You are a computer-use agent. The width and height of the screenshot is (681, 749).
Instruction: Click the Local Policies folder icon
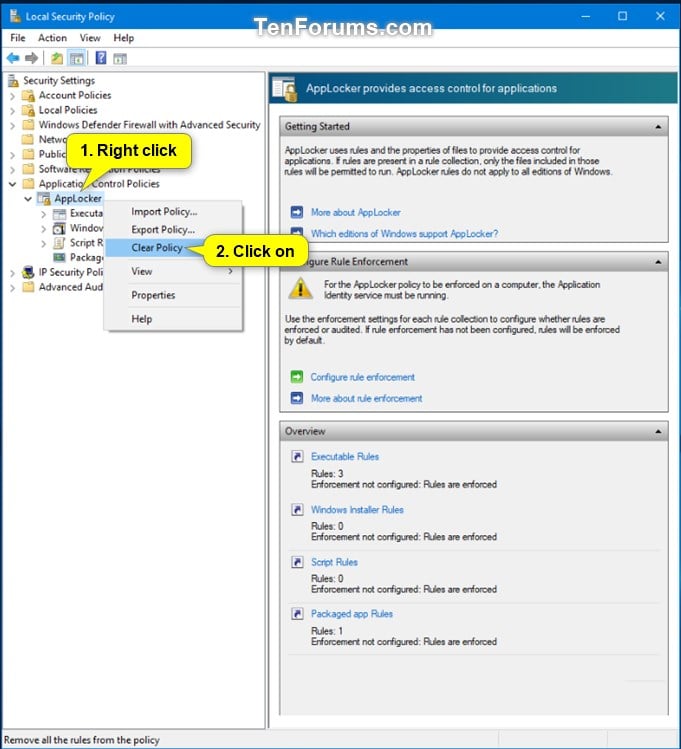point(29,110)
